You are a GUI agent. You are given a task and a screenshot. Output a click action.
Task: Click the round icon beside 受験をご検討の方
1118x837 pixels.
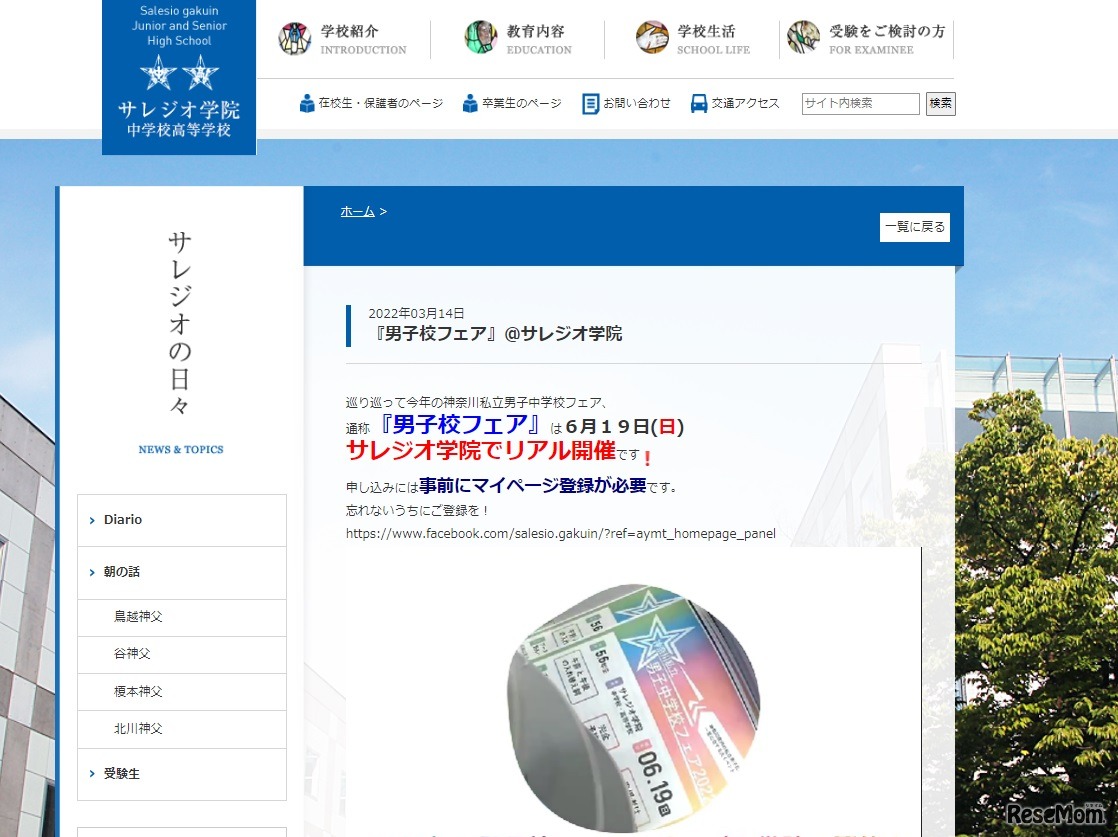803,38
